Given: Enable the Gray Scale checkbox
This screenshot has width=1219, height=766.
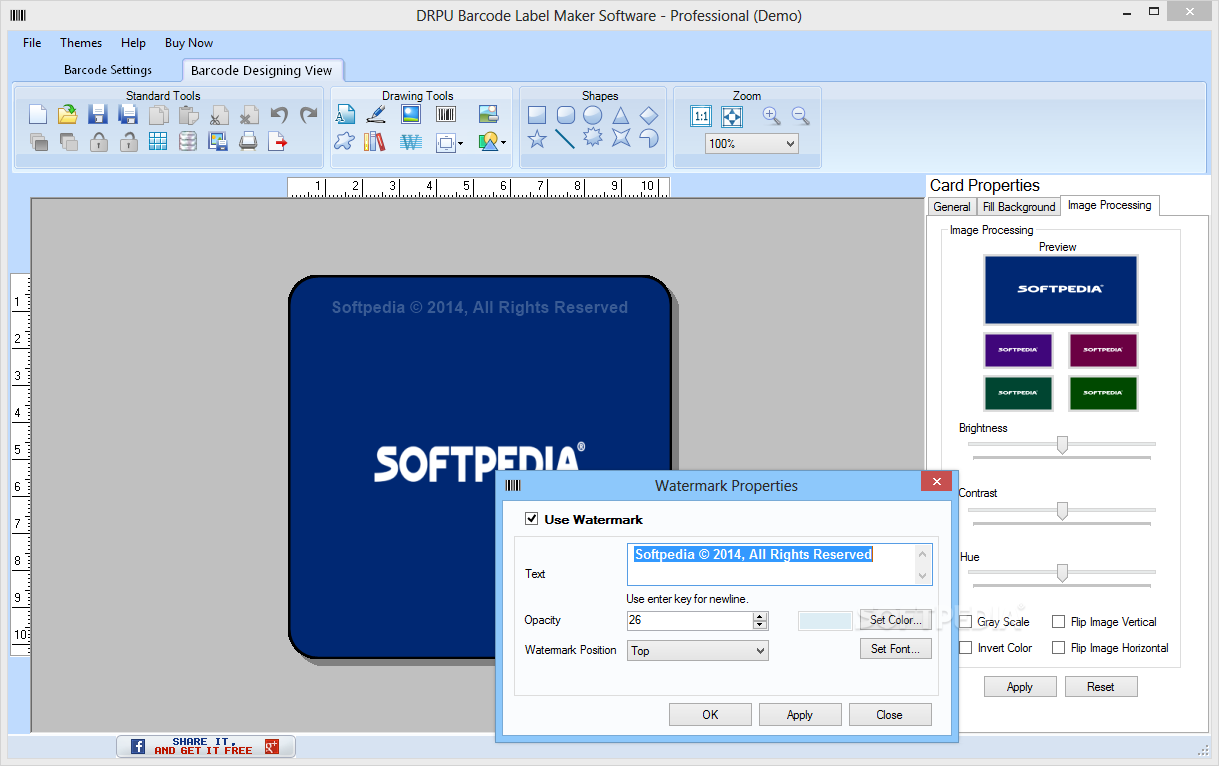Looking at the screenshot, I should pyautogui.click(x=965, y=622).
